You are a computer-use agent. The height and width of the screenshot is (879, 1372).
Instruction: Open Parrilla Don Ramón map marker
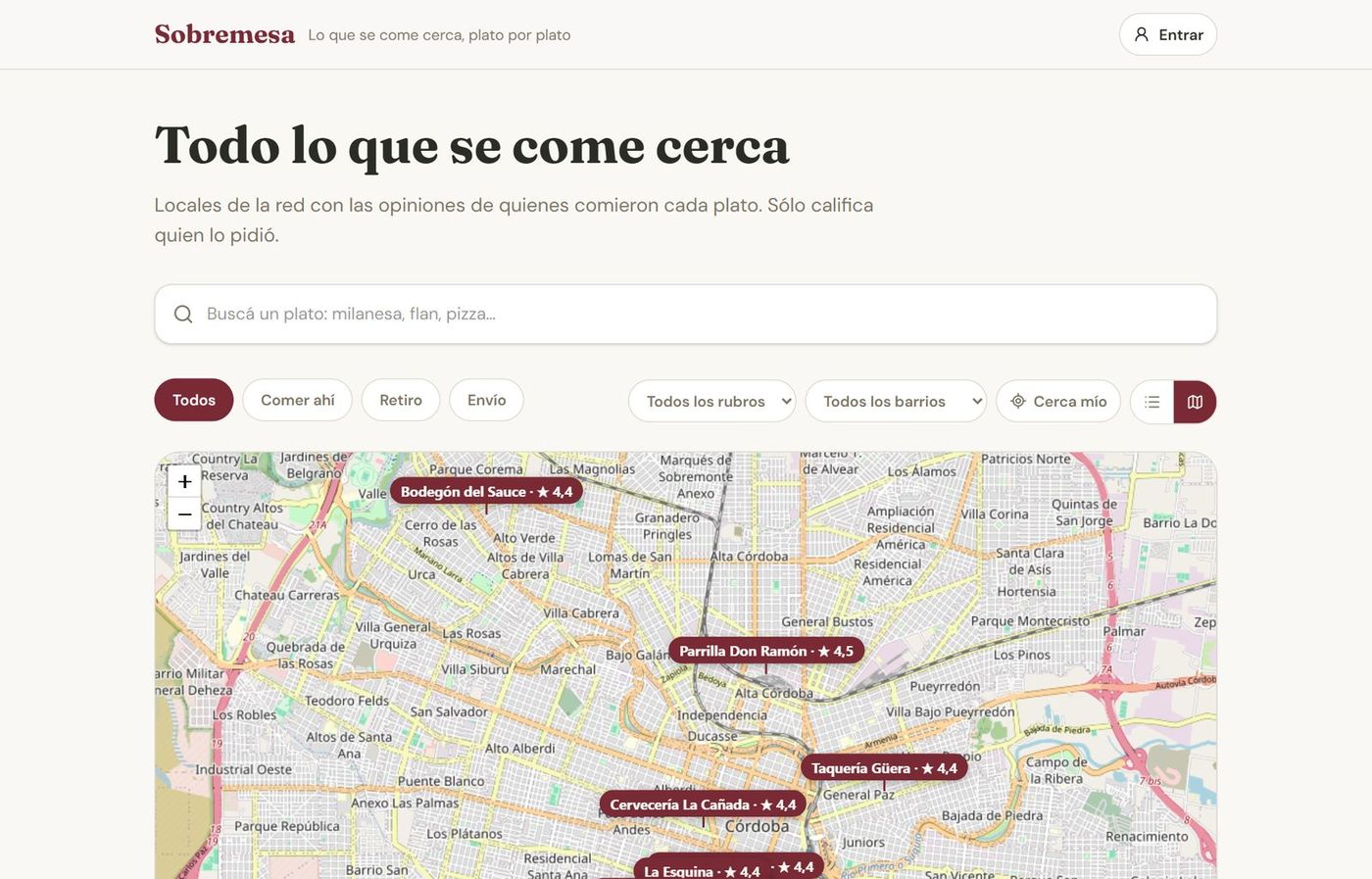[766, 651]
